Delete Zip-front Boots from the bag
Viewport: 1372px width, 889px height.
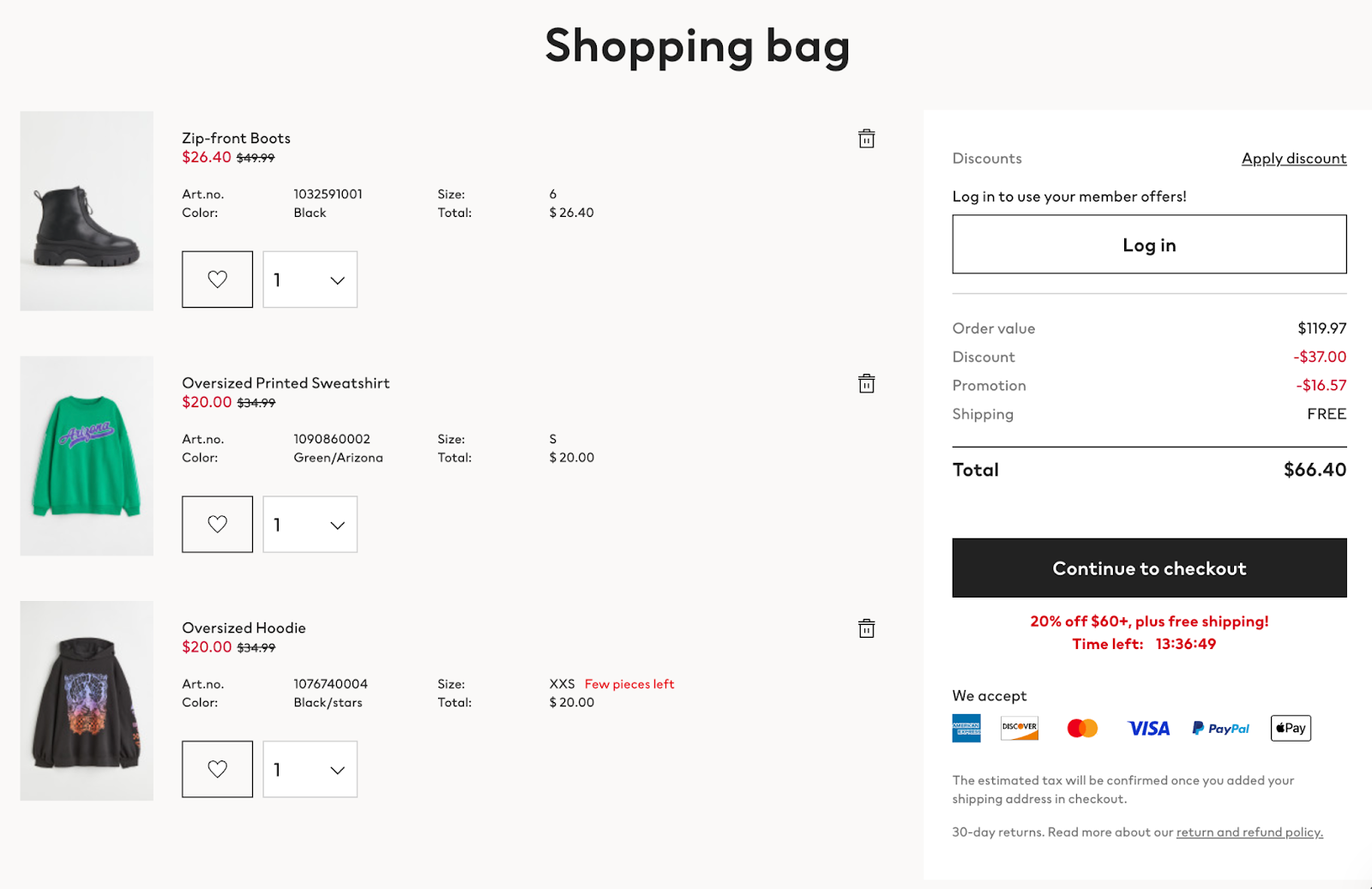[866, 139]
